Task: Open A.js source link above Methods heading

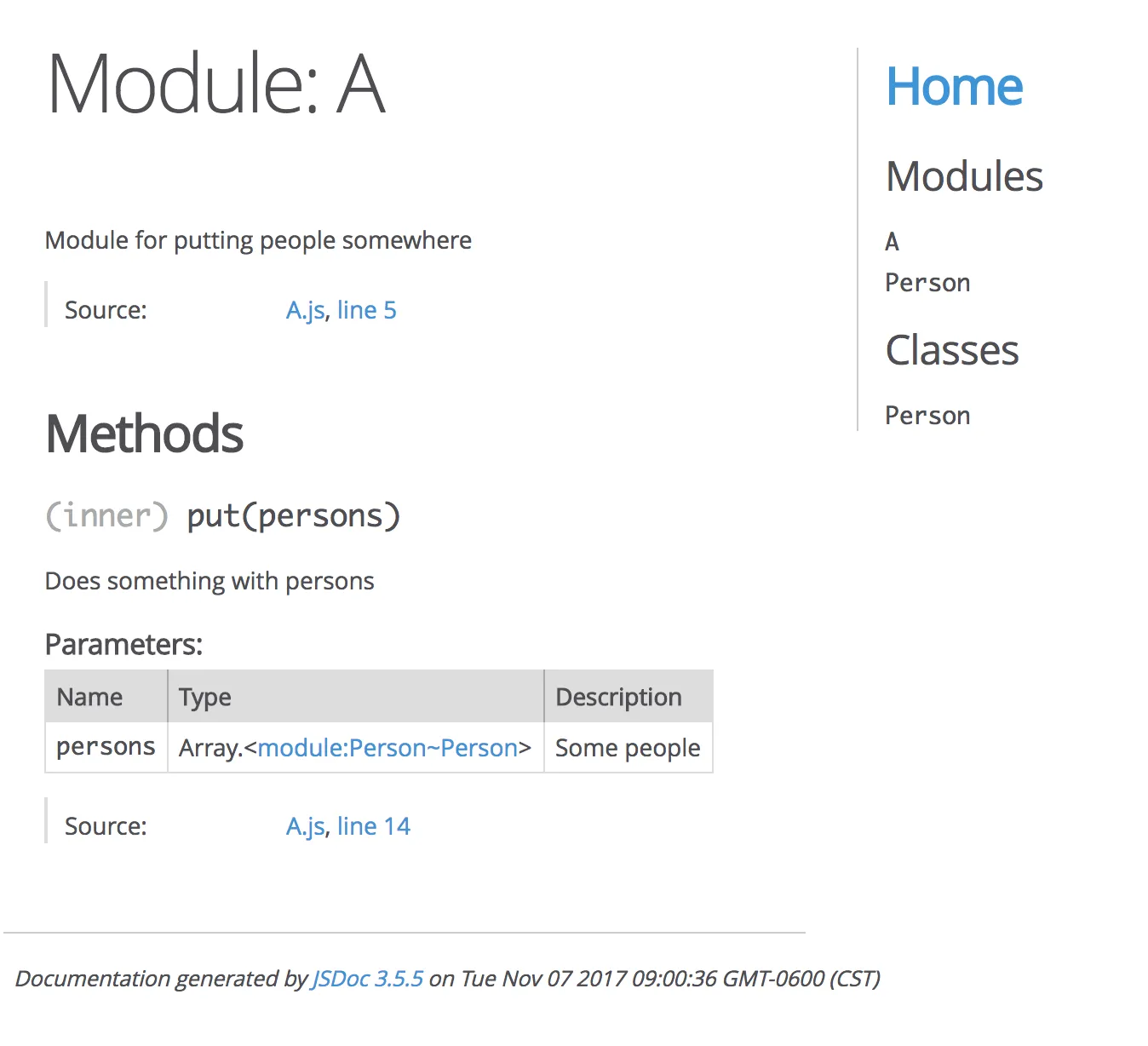Action: click(x=305, y=310)
